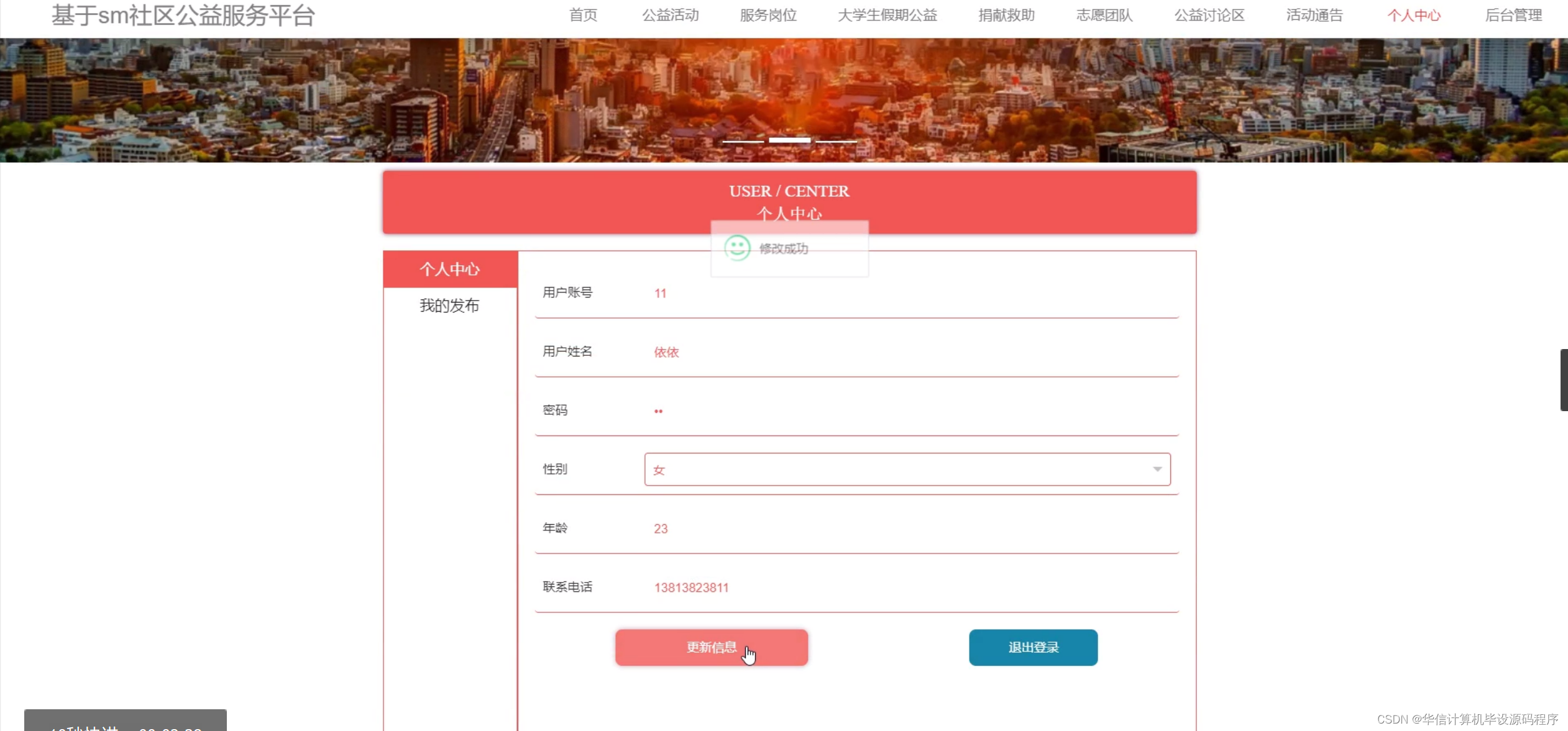Select 服务岗位 in the navigation
1568x731 pixels.
tap(768, 15)
